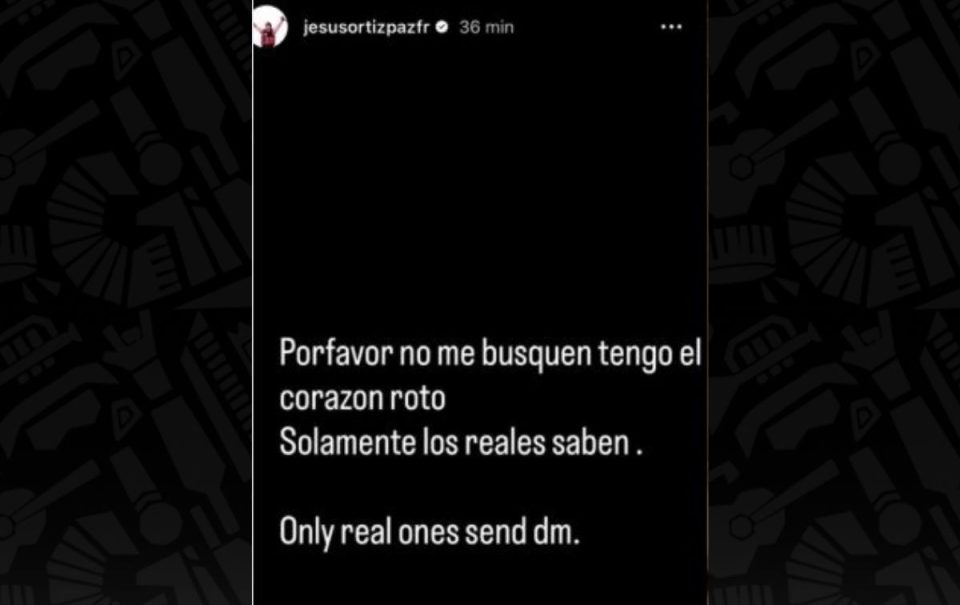The height and width of the screenshot is (605, 960).
Task: Click the empty black area above the story text
Action: [x=481, y=184]
